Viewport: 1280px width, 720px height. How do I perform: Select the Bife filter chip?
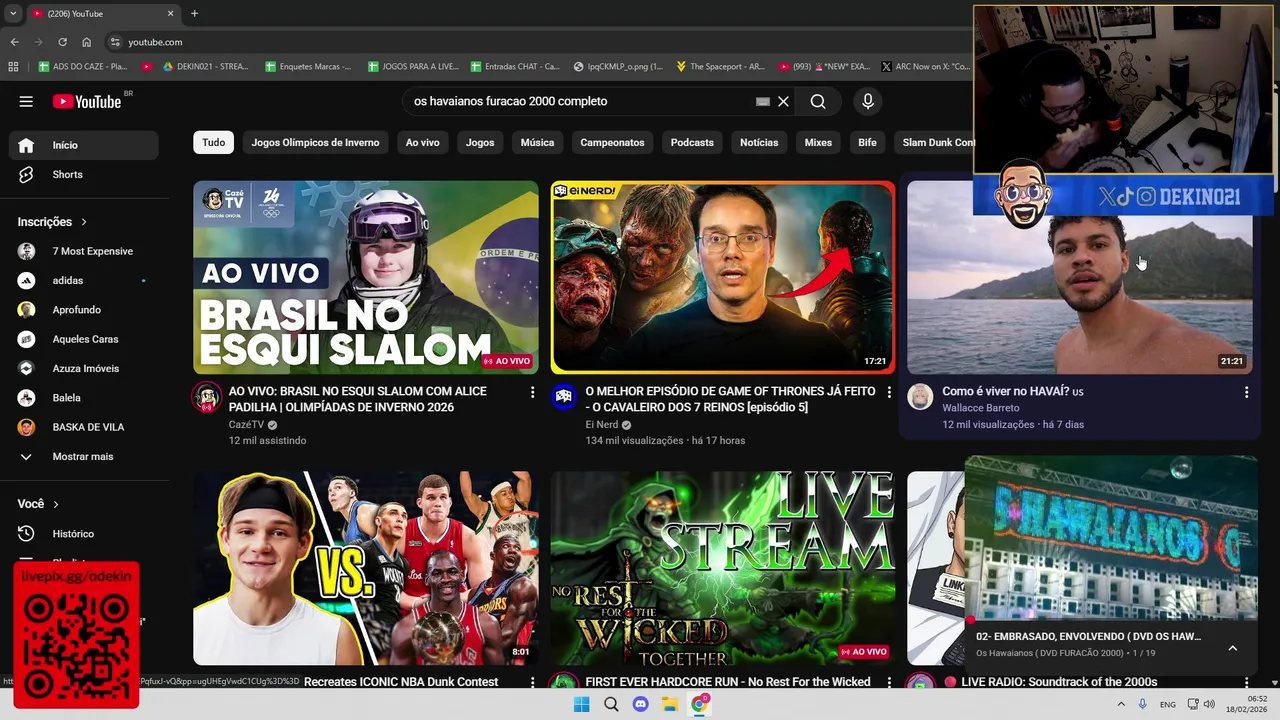(x=867, y=142)
